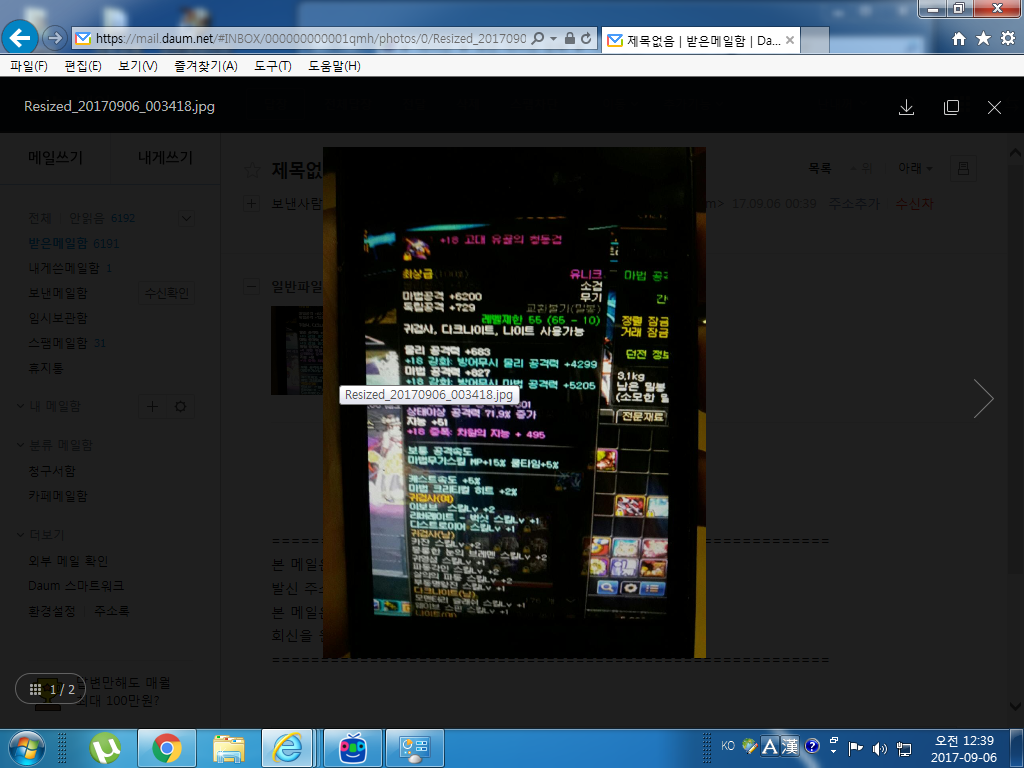Click security lock icon in address bar
Image resolution: width=1024 pixels, height=768 pixels.
[x=569, y=39]
